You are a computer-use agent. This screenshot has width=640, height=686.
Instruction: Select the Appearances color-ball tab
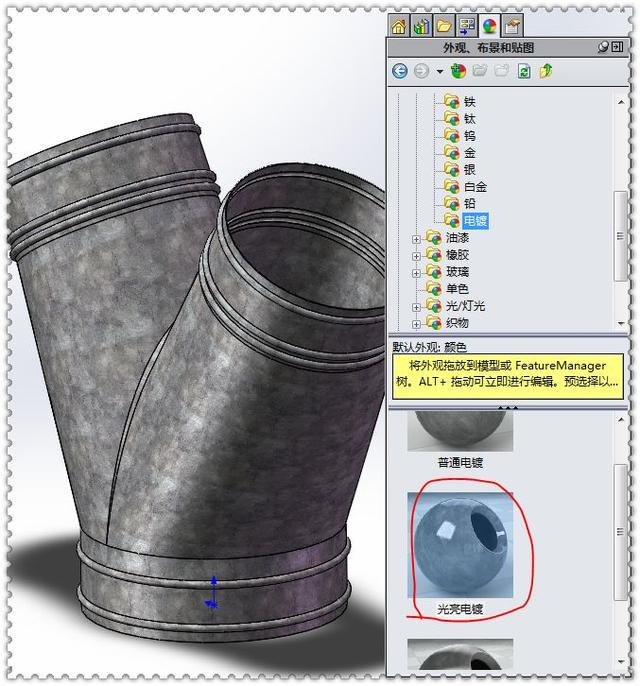pyautogui.click(x=490, y=26)
